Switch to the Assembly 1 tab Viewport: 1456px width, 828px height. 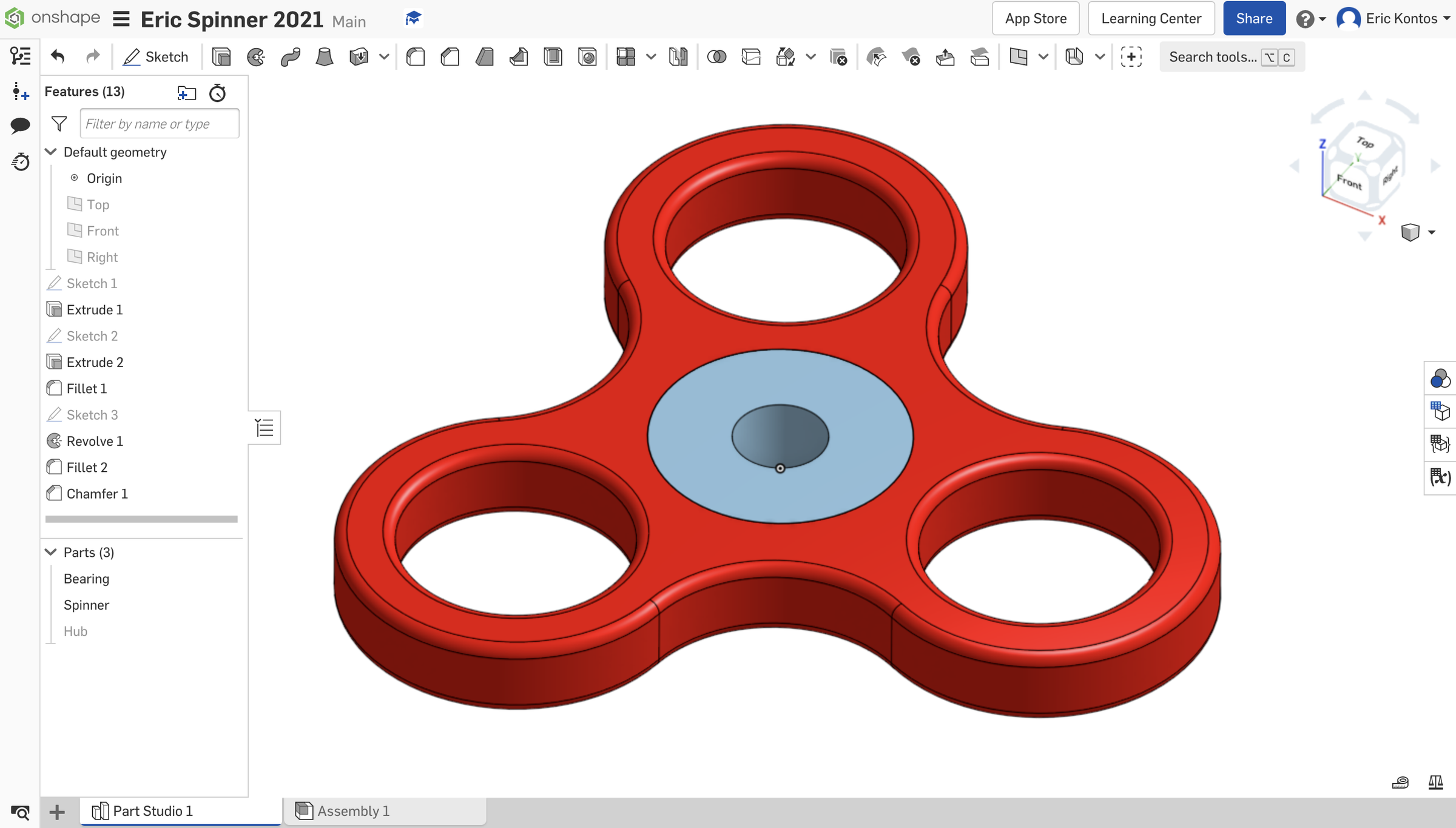tap(354, 810)
